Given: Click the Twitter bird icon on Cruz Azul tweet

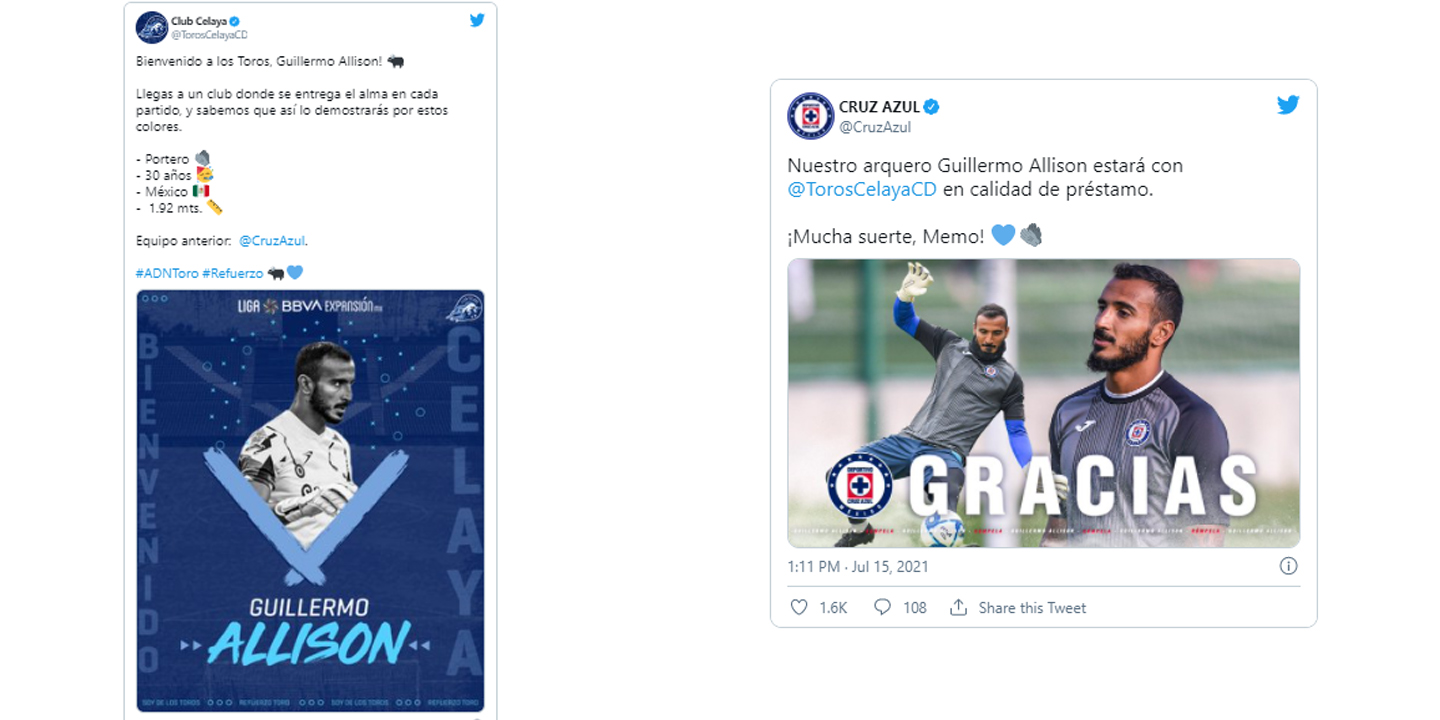Looking at the screenshot, I should pos(1288,105).
